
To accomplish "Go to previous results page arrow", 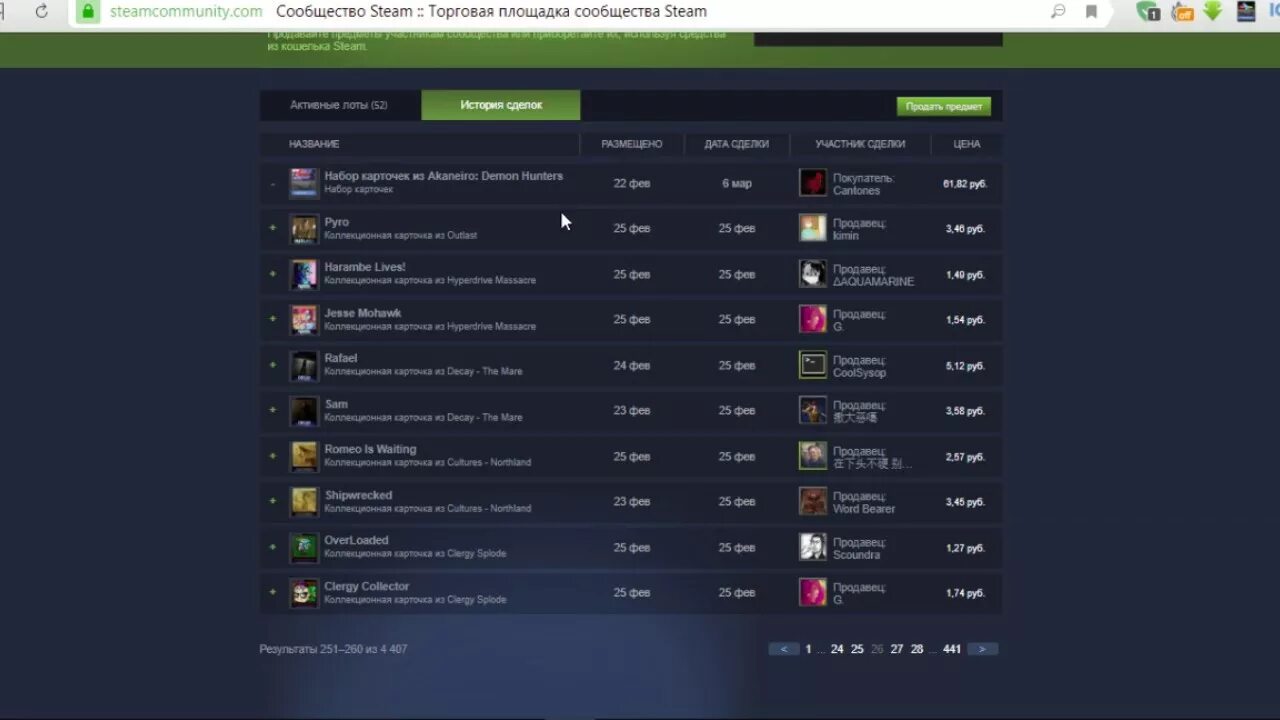I will click(x=783, y=649).
